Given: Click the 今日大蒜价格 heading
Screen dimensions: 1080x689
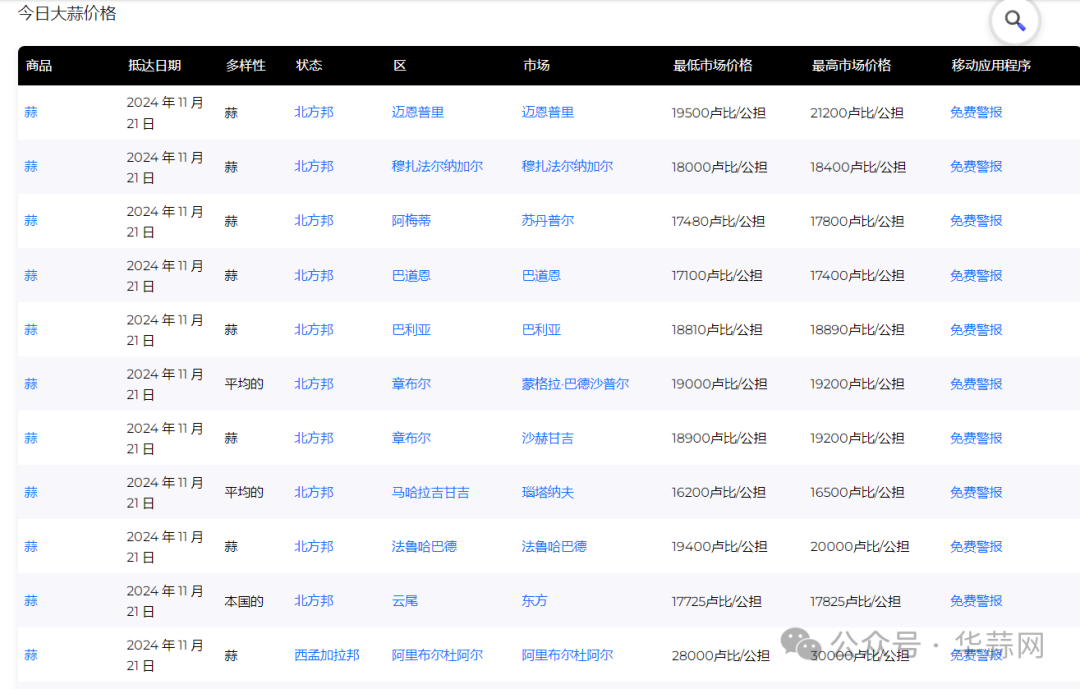Looking at the screenshot, I should (67, 14).
